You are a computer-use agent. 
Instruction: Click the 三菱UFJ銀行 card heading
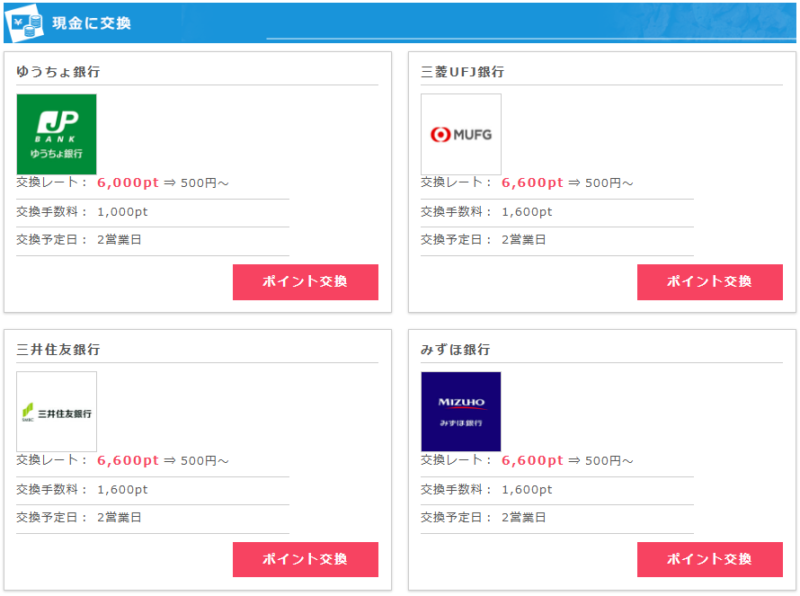point(462,72)
